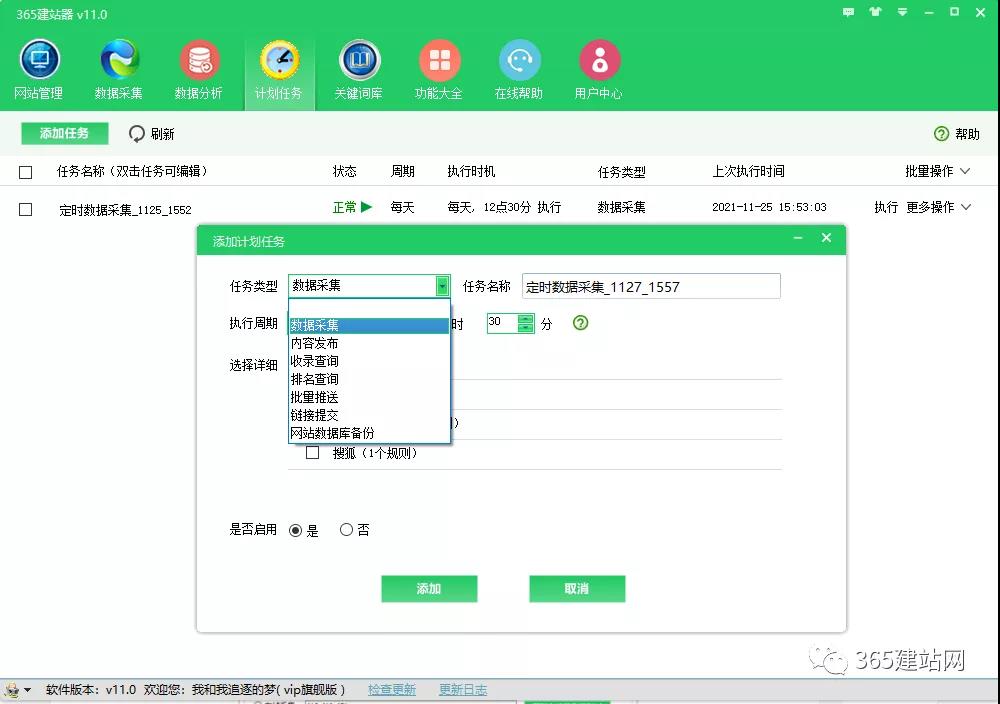Tick the 搜狐（1个规则） checkbox

312,453
